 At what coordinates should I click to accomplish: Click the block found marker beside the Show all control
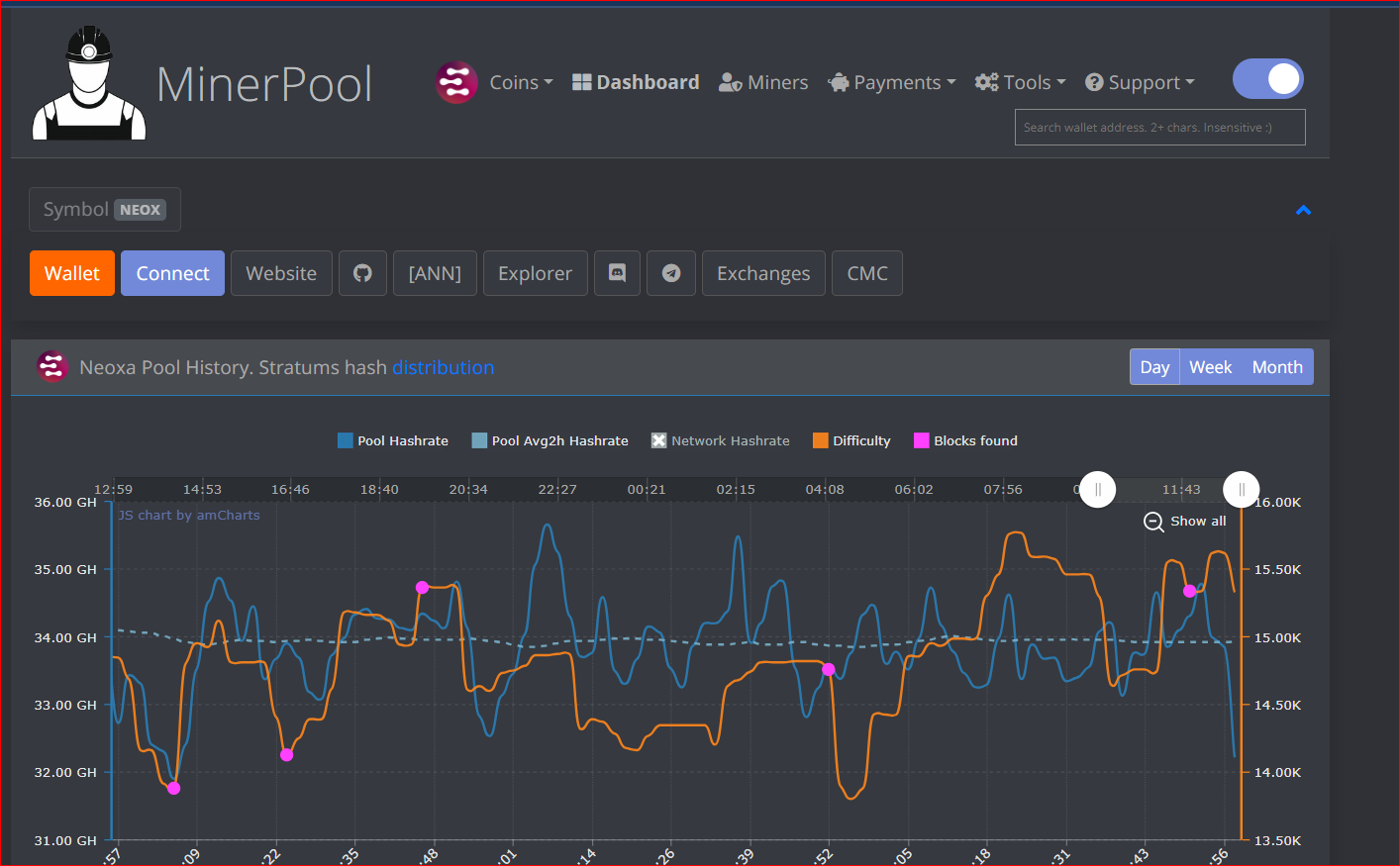point(1190,591)
